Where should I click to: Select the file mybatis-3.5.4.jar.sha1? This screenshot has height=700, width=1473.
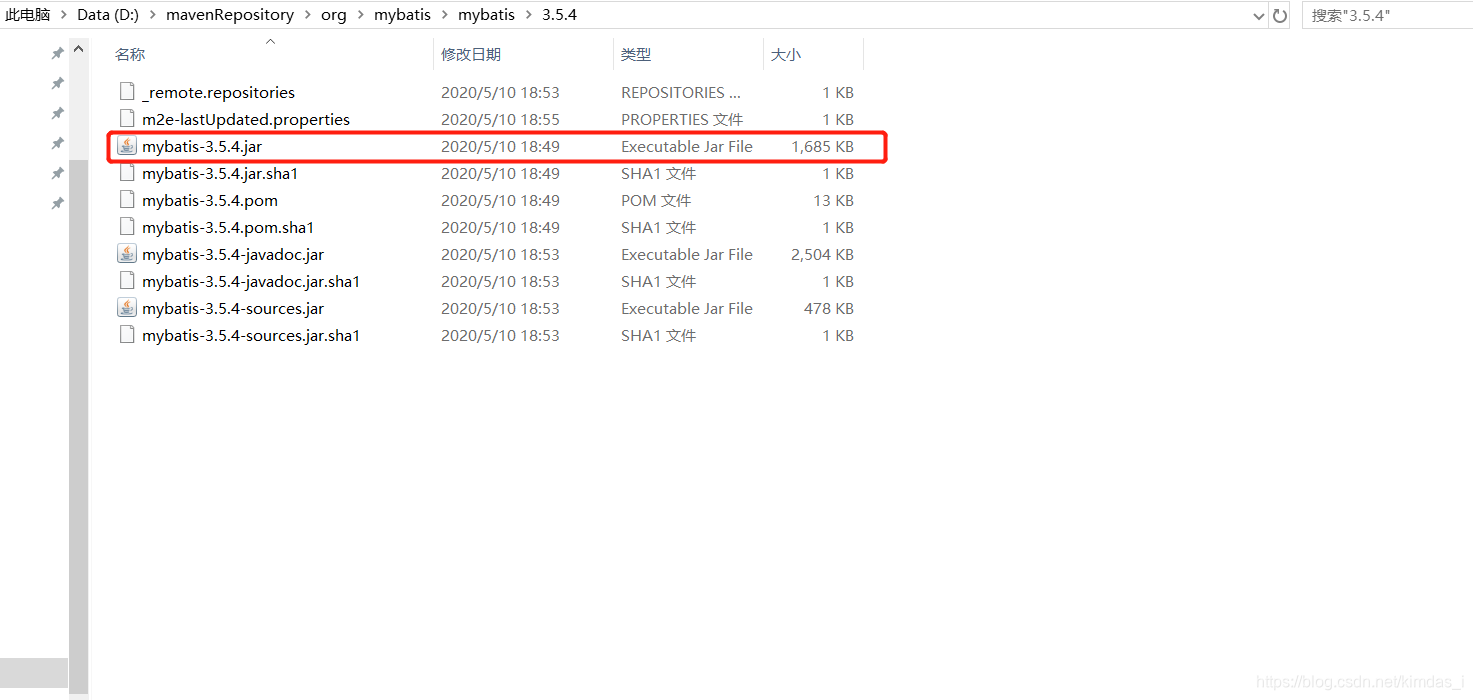click(220, 173)
